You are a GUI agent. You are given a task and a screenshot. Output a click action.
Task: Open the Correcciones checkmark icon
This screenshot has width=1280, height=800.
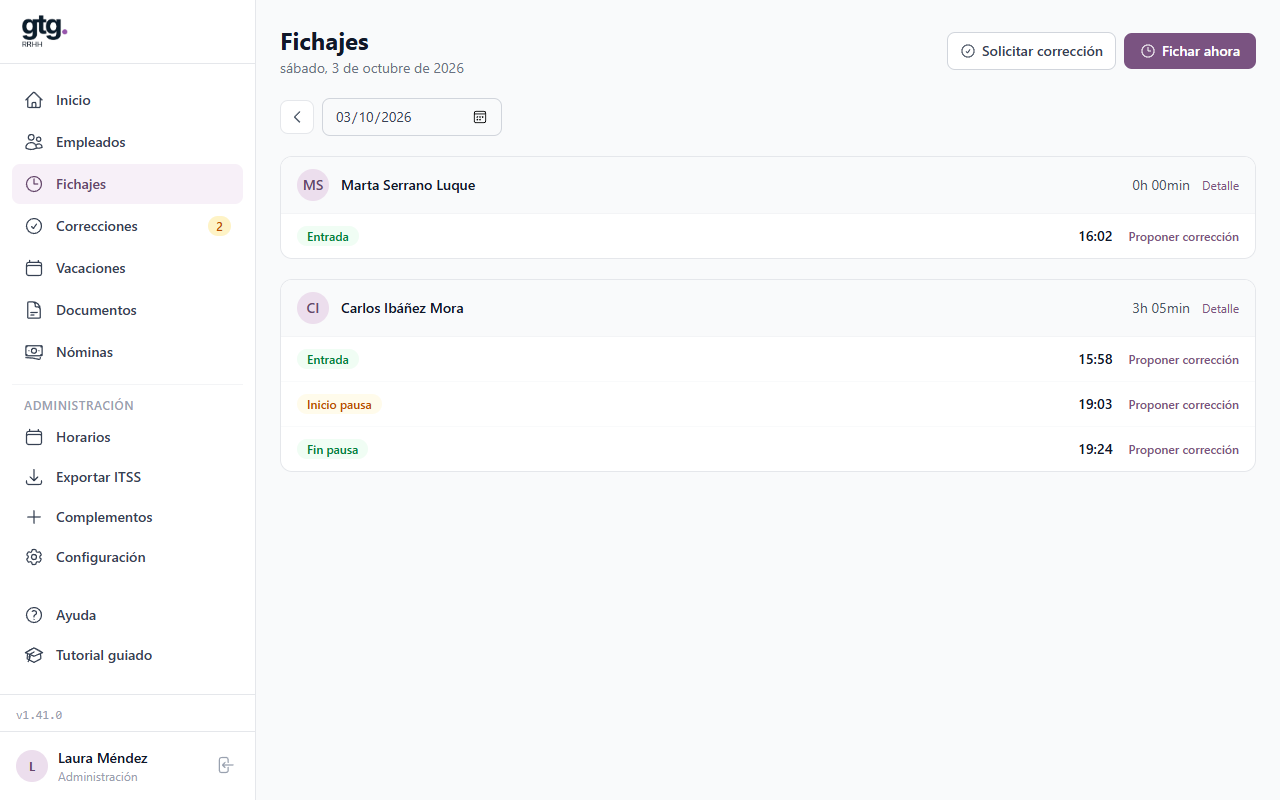tap(34, 226)
